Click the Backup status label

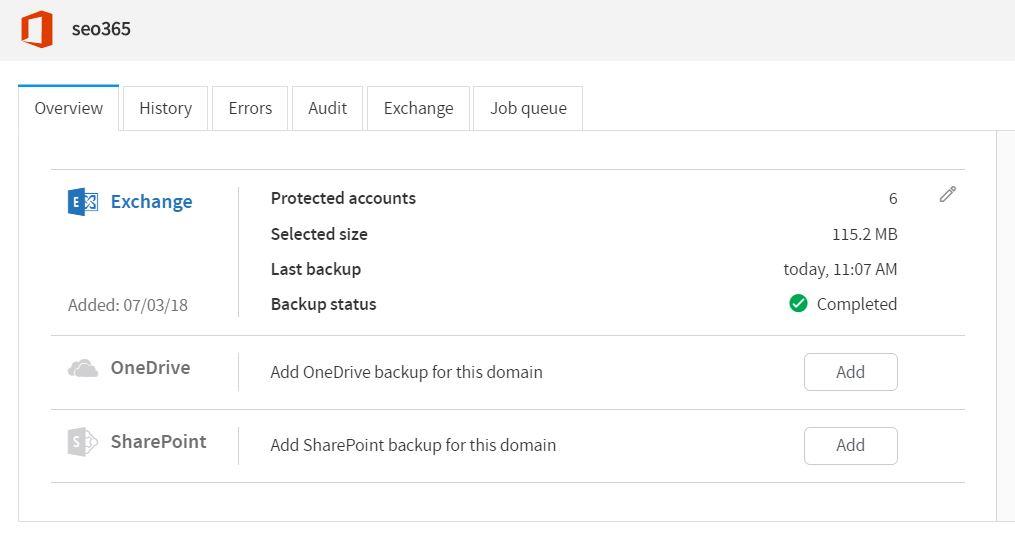pyautogui.click(x=324, y=304)
